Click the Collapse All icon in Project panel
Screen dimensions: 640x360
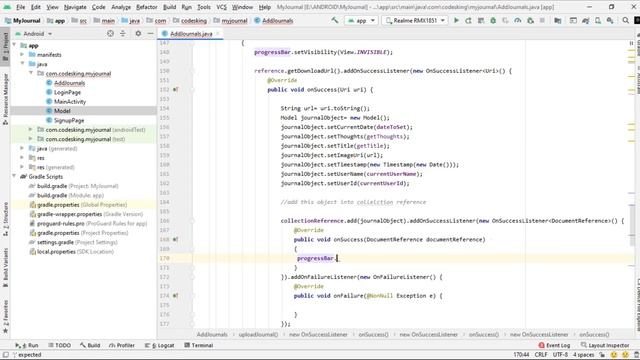pyautogui.click(x=123, y=33)
